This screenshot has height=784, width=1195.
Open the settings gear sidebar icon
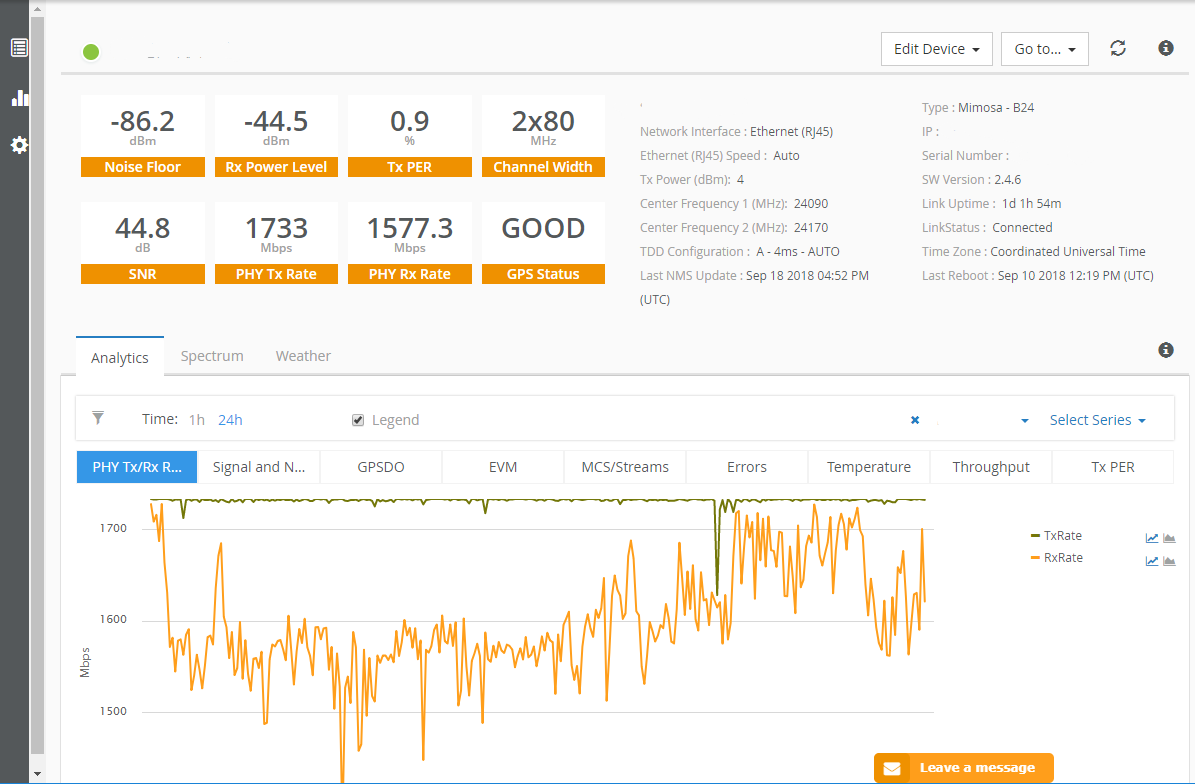pyautogui.click(x=19, y=146)
